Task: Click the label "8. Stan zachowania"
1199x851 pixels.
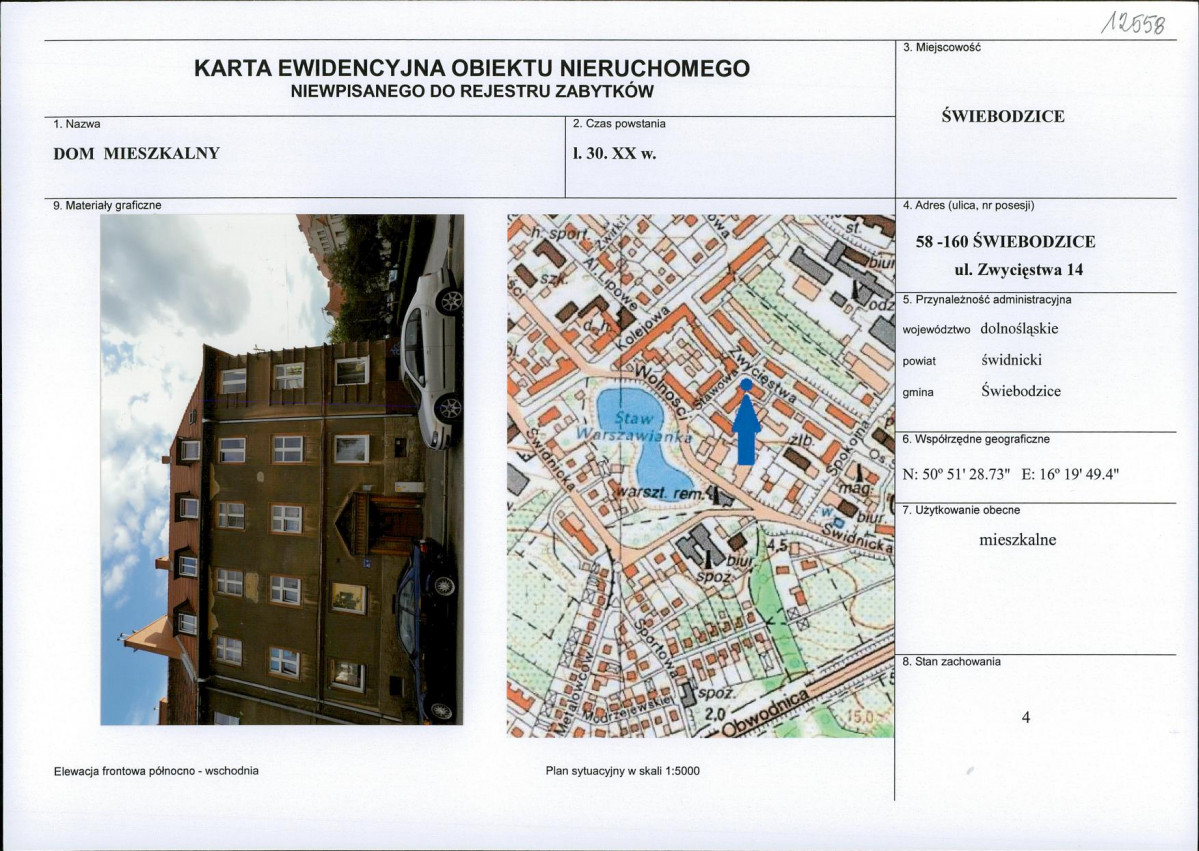Action: (951, 661)
